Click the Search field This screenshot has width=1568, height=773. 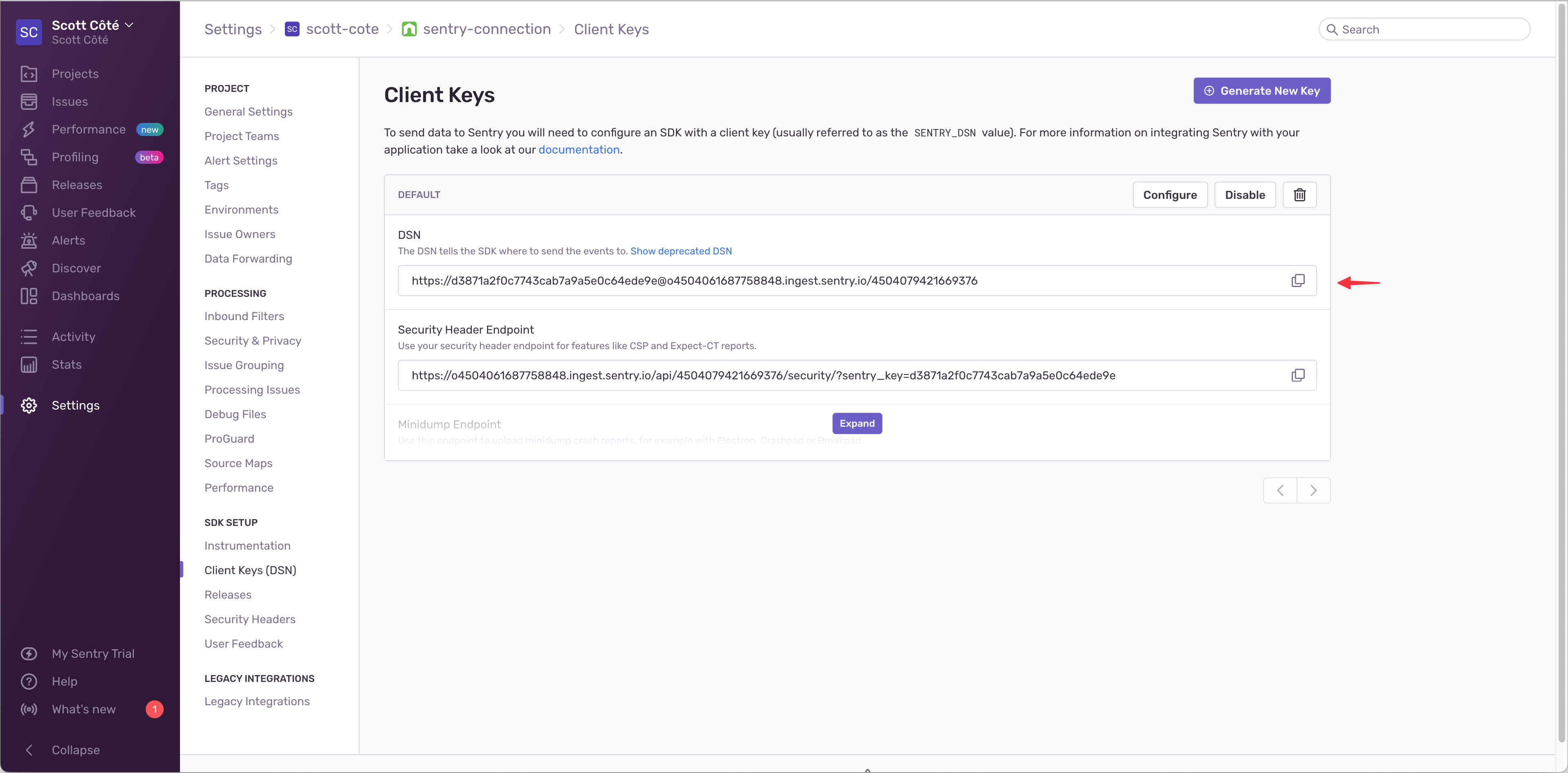click(1424, 29)
